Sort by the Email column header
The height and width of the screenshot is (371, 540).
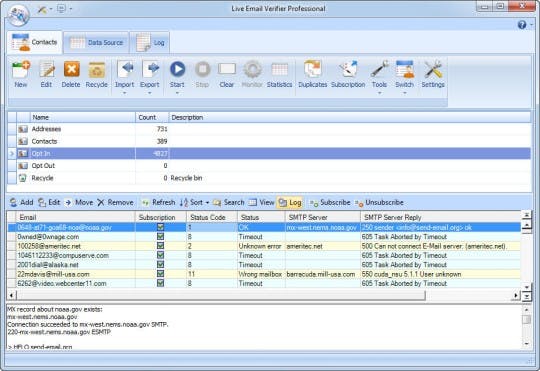click(75, 217)
